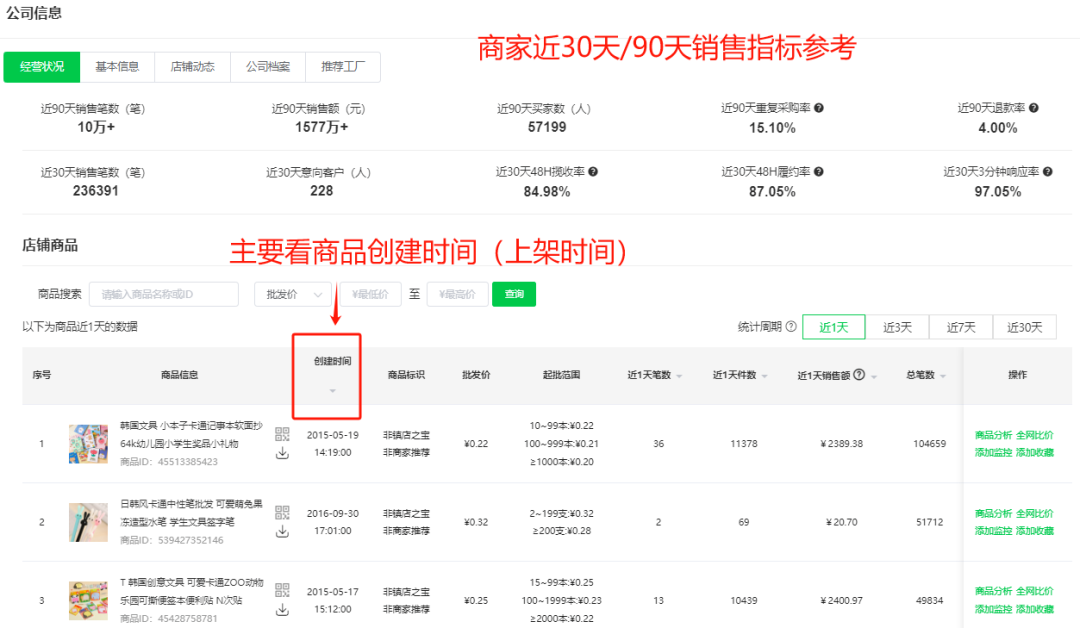Click help icon next to 近90天退款率
This screenshot has height=628, width=1080.
click(1034, 108)
